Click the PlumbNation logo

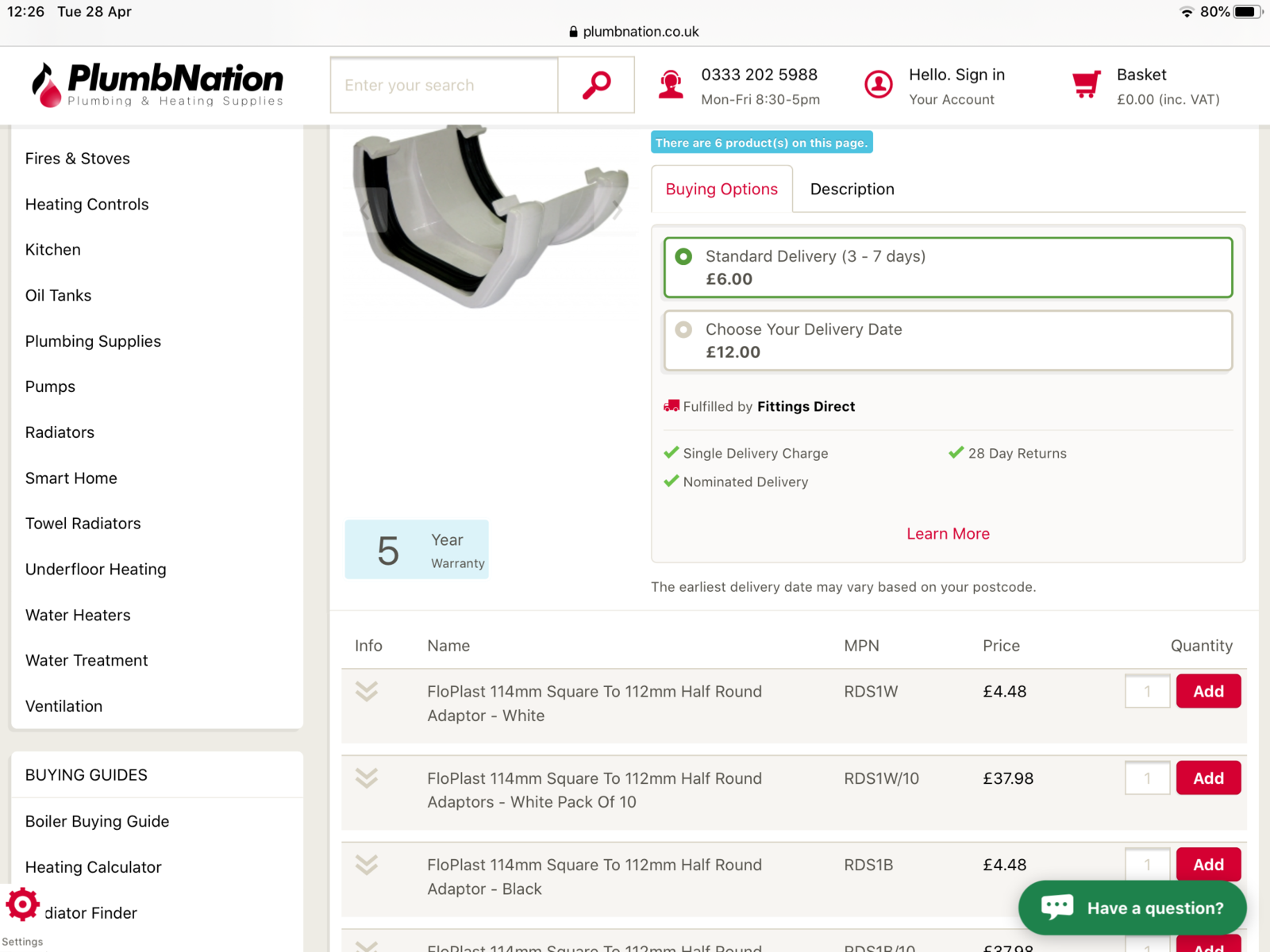coord(157,84)
